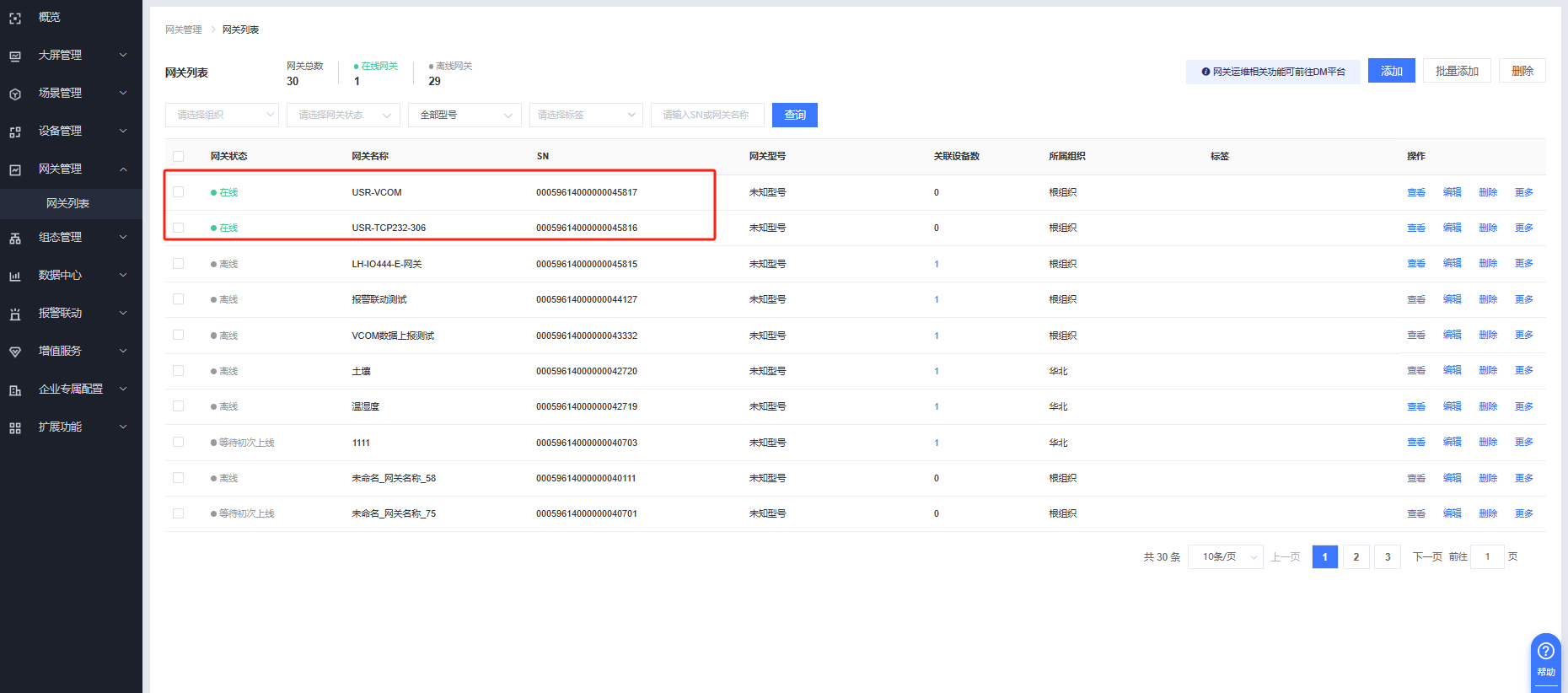The image size is (1568, 693).
Task: Click the 数据中心 chart icon
Action: coord(15,276)
